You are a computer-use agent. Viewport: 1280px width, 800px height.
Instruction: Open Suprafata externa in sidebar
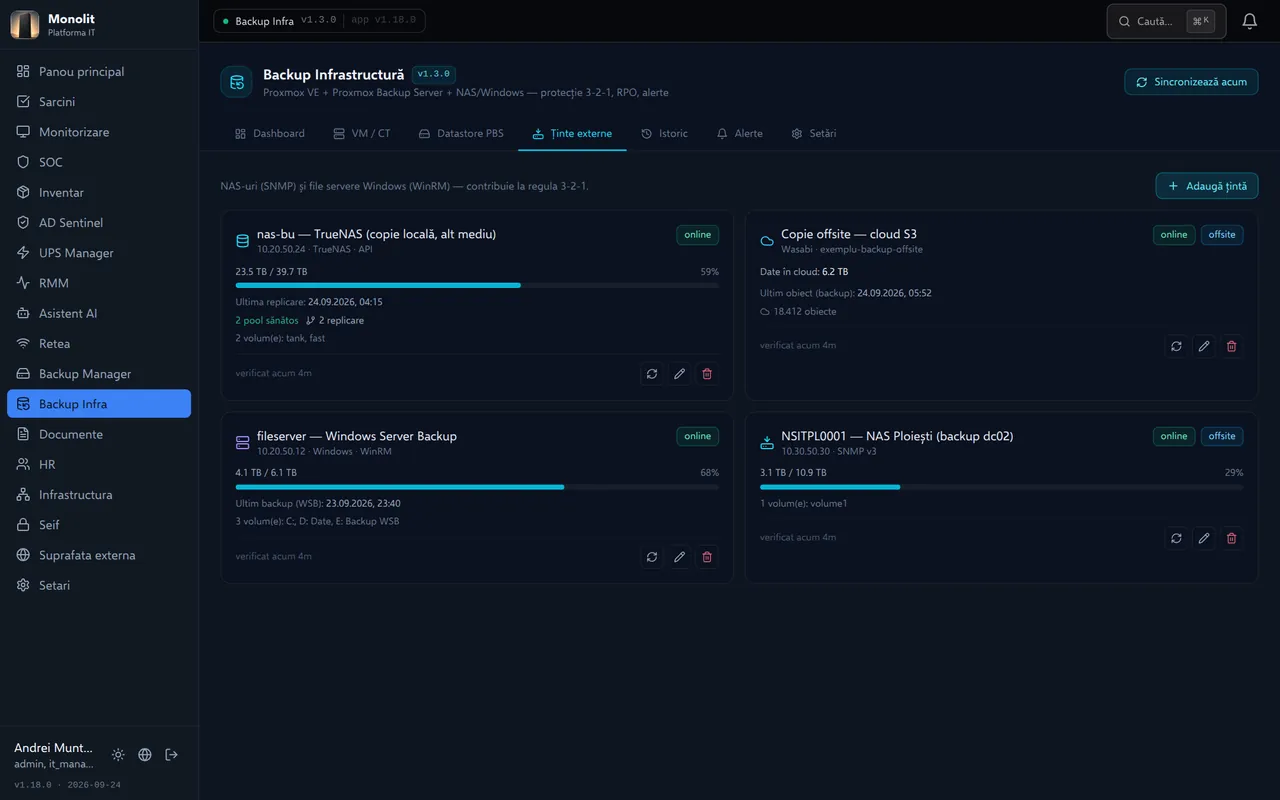click(99, 555)
